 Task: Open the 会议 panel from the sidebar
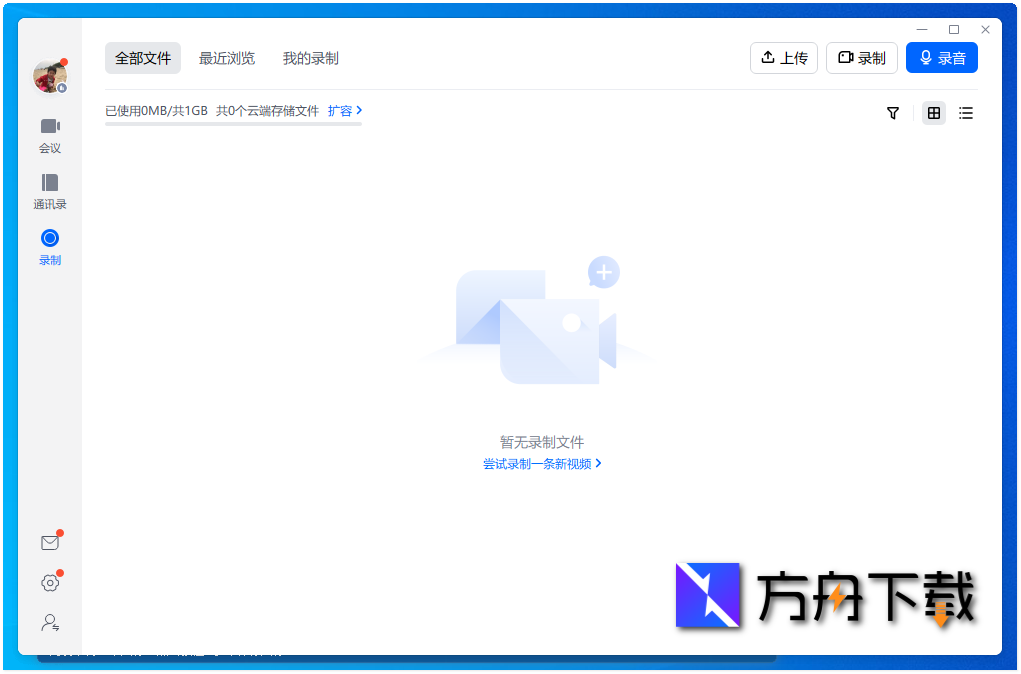50,134
